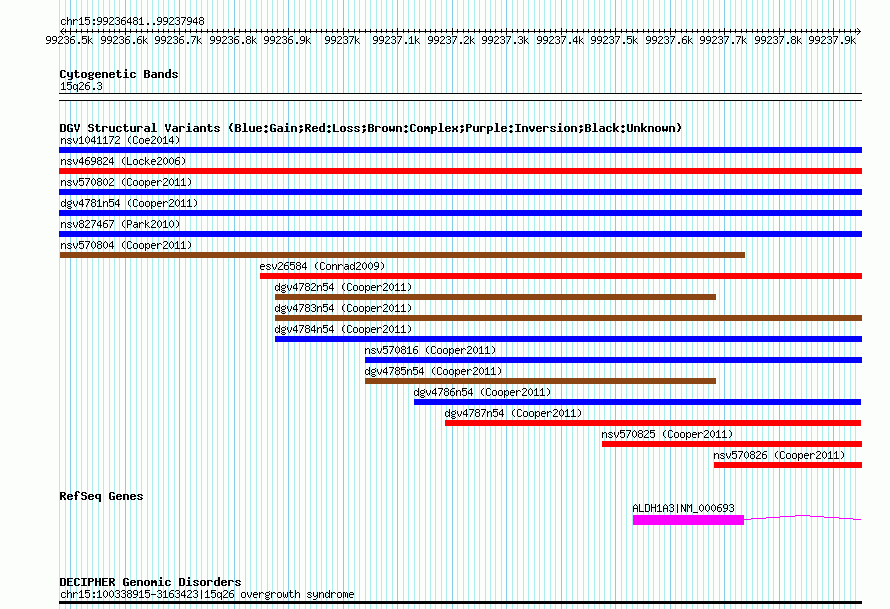Select the magenta ALDH1A3 exon block
This screenshot has height=609, width=890.
[689, 520]
